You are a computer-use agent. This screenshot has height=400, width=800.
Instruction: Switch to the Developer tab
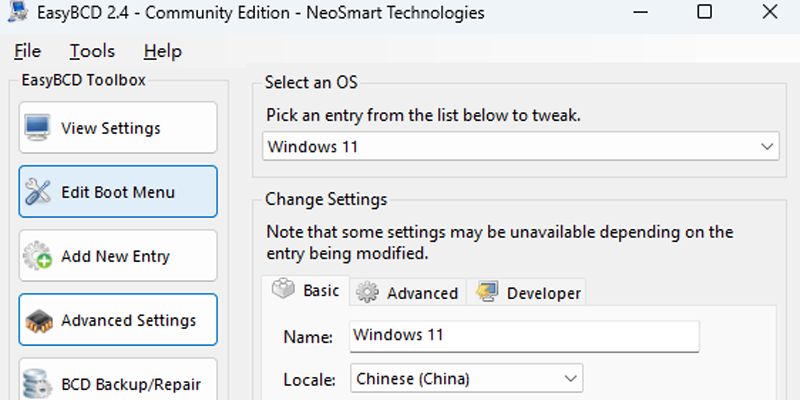[x=527, y=292]
